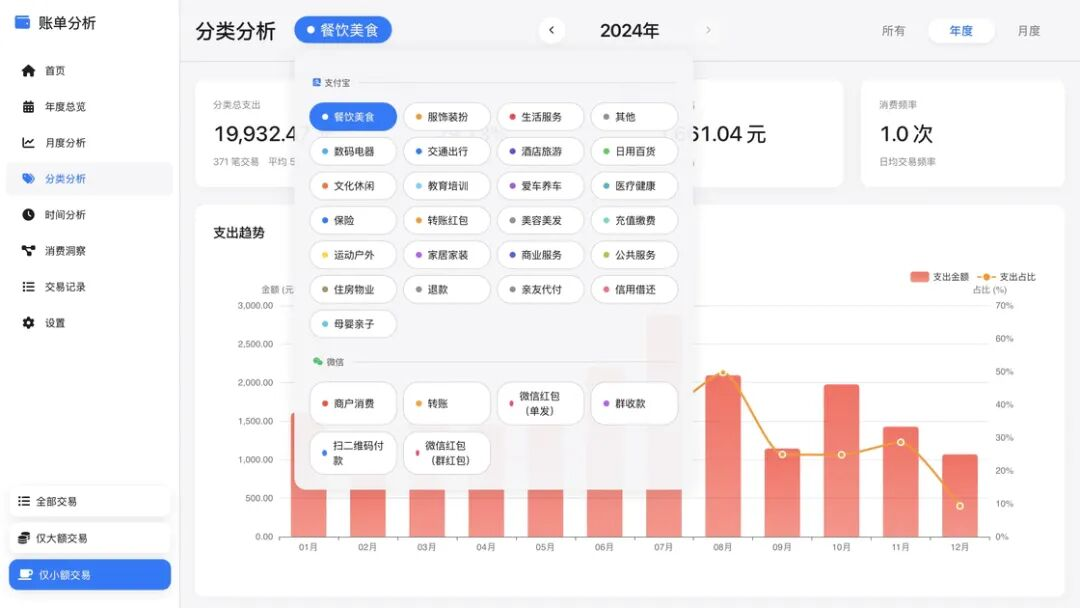This screenshot has height=608, width=1080.
Task: Open 设置 gear icon
Action: (x=28, y=323)
